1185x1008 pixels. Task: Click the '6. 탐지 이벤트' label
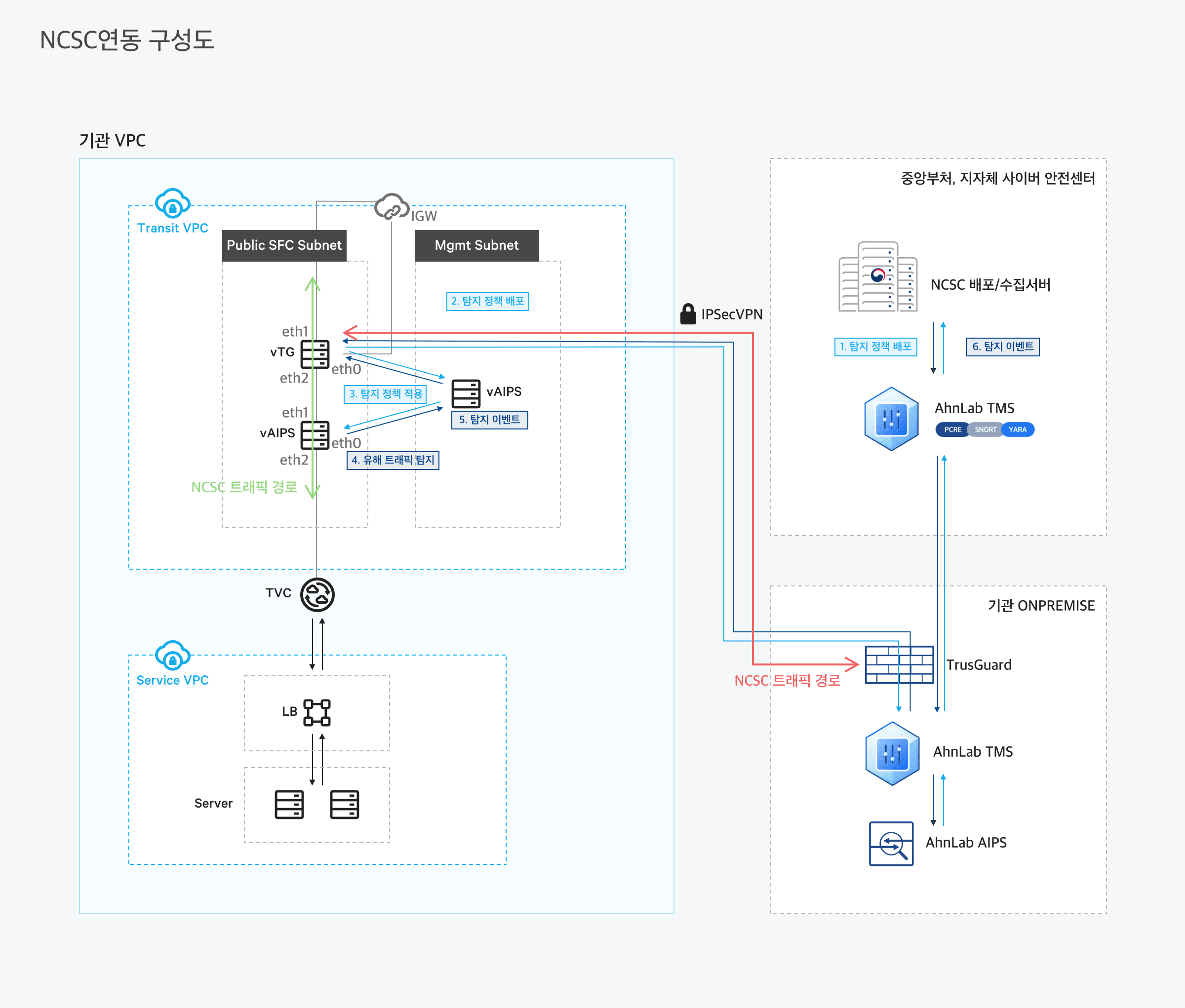pyautogui.click(x=1002, y=347)
